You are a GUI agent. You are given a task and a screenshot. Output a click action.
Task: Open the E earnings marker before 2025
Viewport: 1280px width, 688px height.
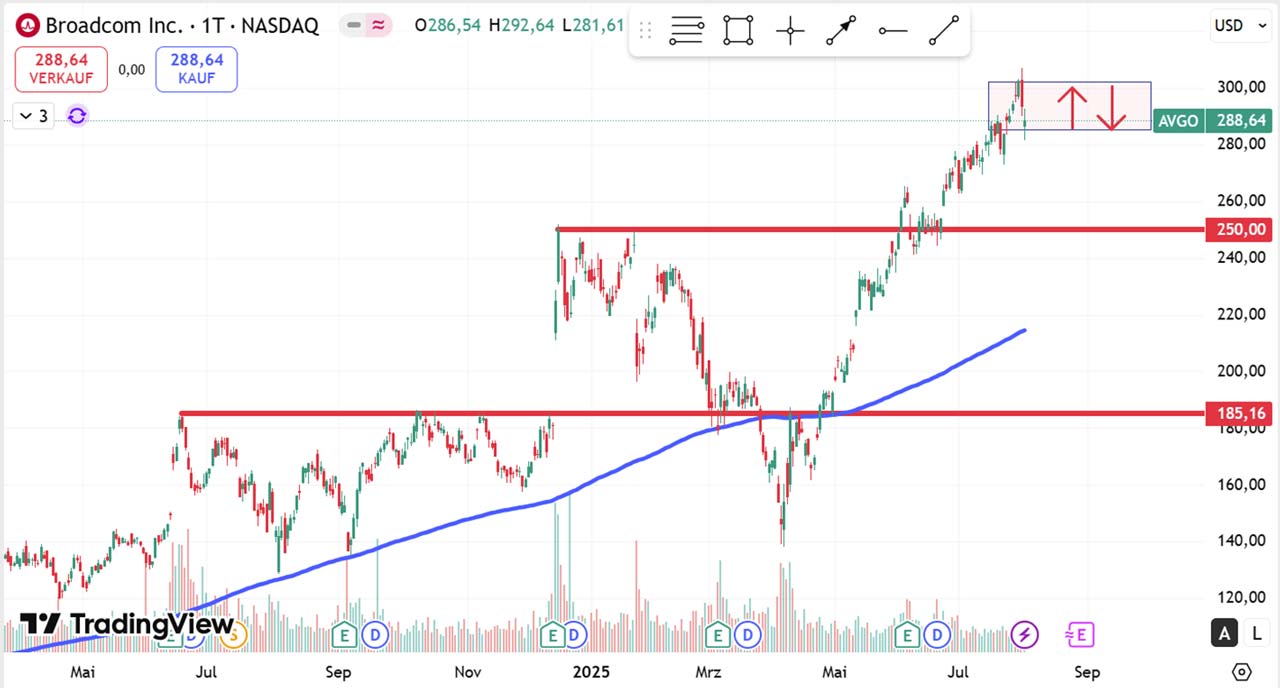tap(551, 634)
